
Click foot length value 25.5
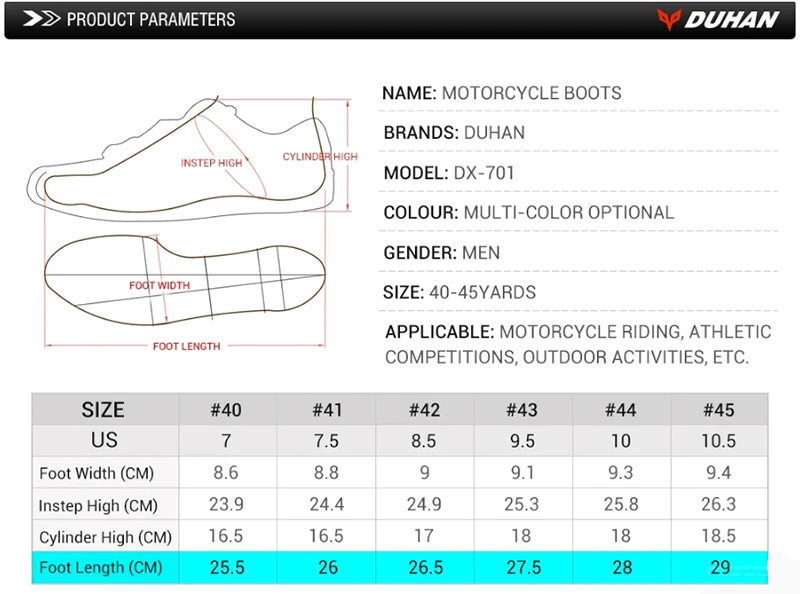(227, 567)
